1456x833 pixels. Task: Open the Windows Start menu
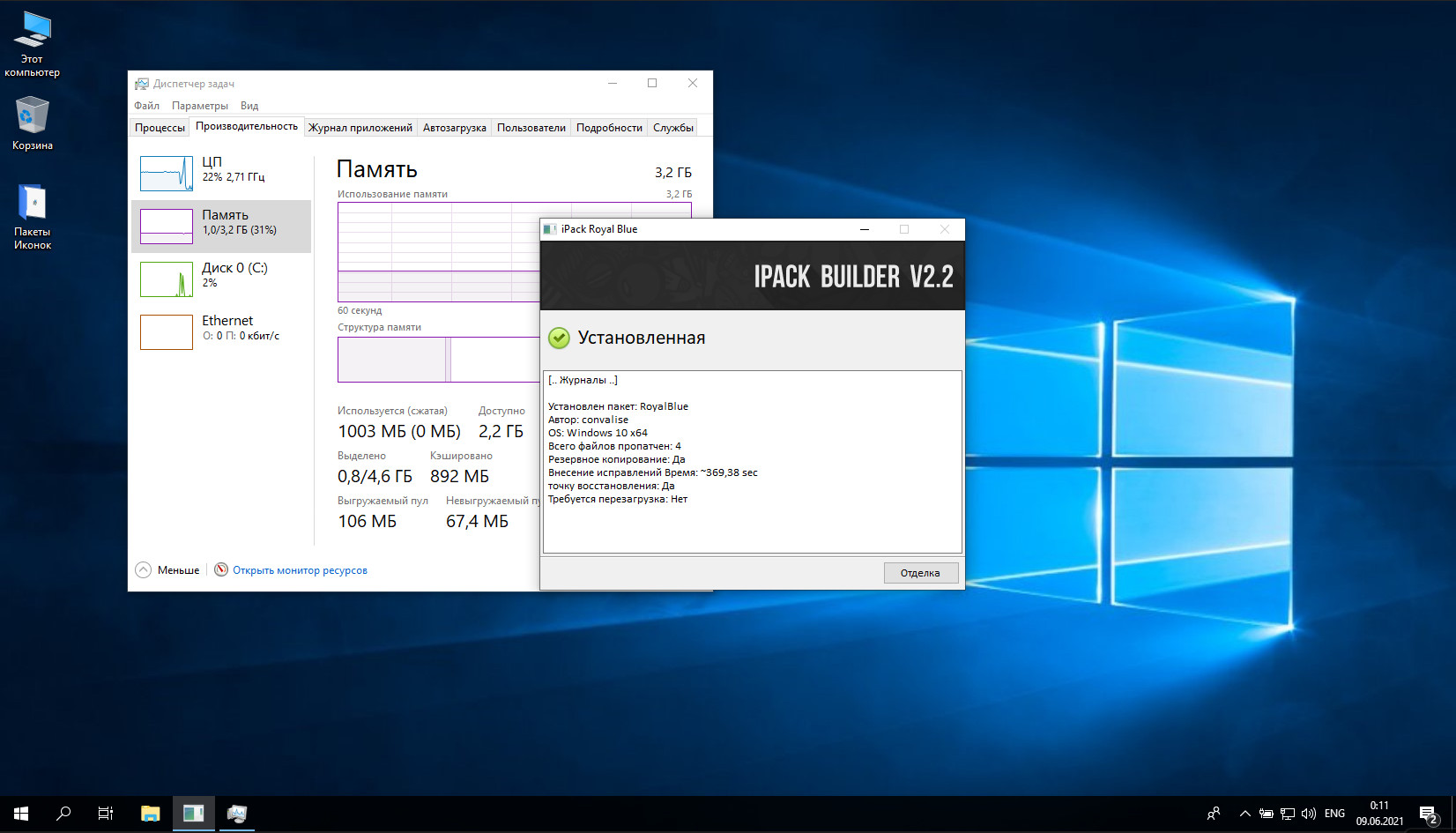(21, 814)
